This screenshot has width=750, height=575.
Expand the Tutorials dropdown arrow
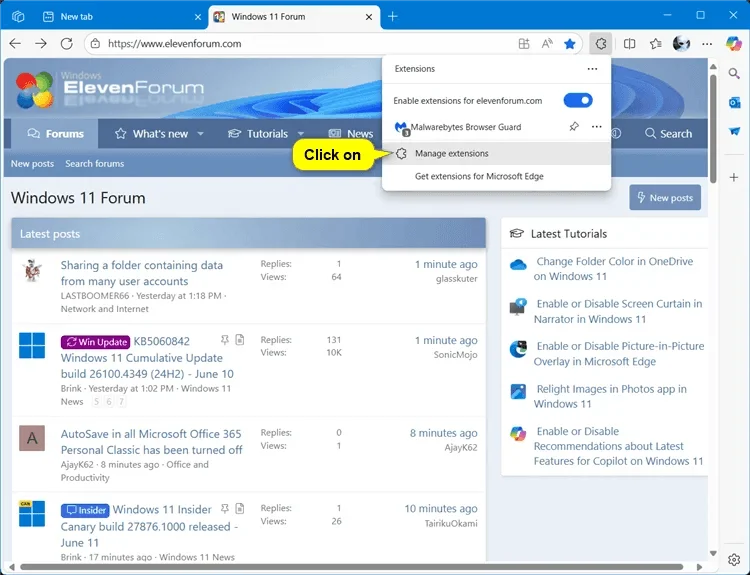point(301,133)
